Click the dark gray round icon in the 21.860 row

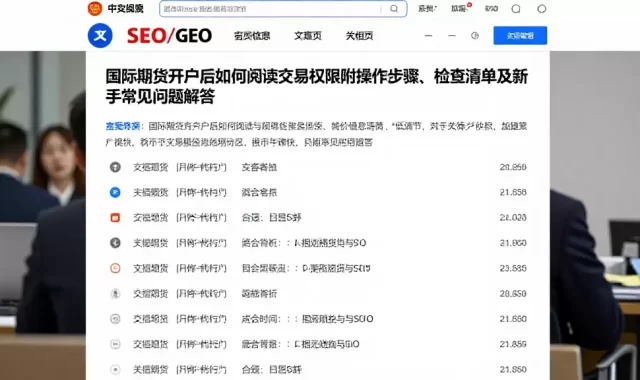[x=115, y=243]
